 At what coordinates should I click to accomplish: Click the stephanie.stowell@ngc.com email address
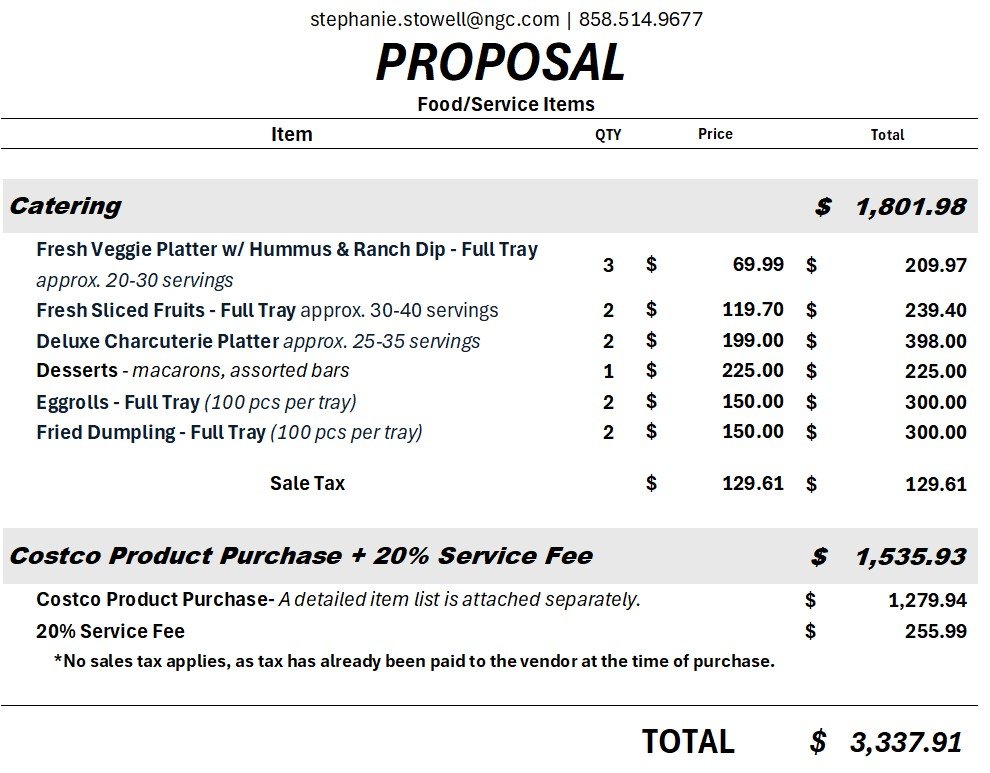click(434, 19)
